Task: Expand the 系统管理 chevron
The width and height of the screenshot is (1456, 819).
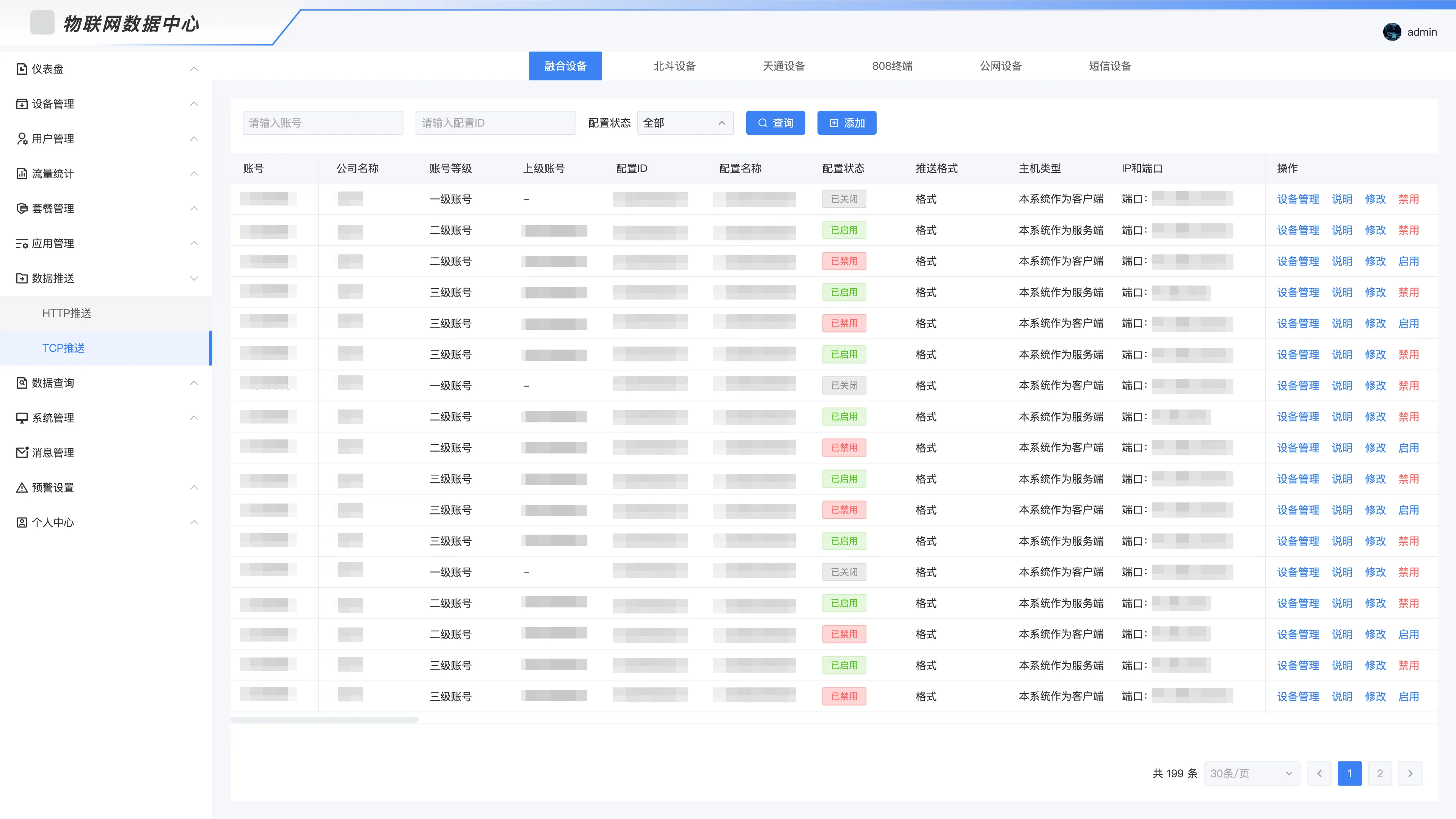Action: click(x=194, y=418)
